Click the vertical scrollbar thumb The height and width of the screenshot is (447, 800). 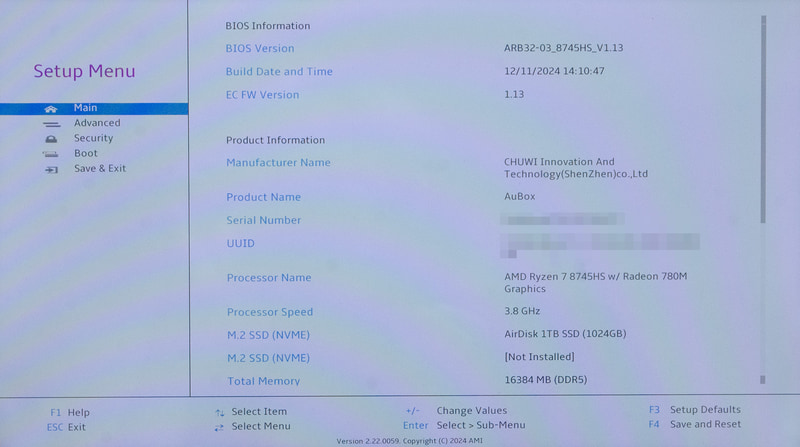(x=763, y=119)
